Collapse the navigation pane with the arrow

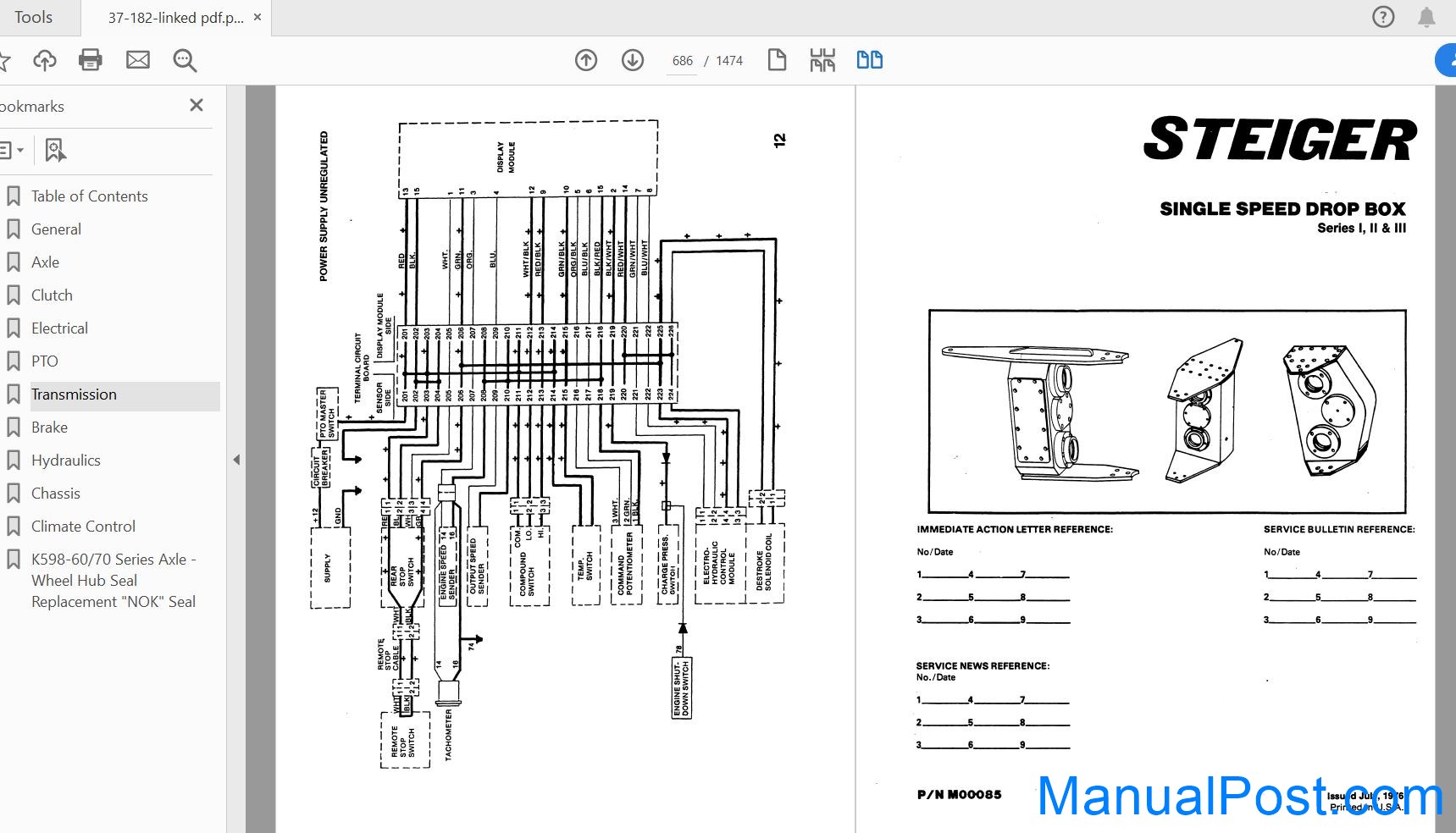236,460
